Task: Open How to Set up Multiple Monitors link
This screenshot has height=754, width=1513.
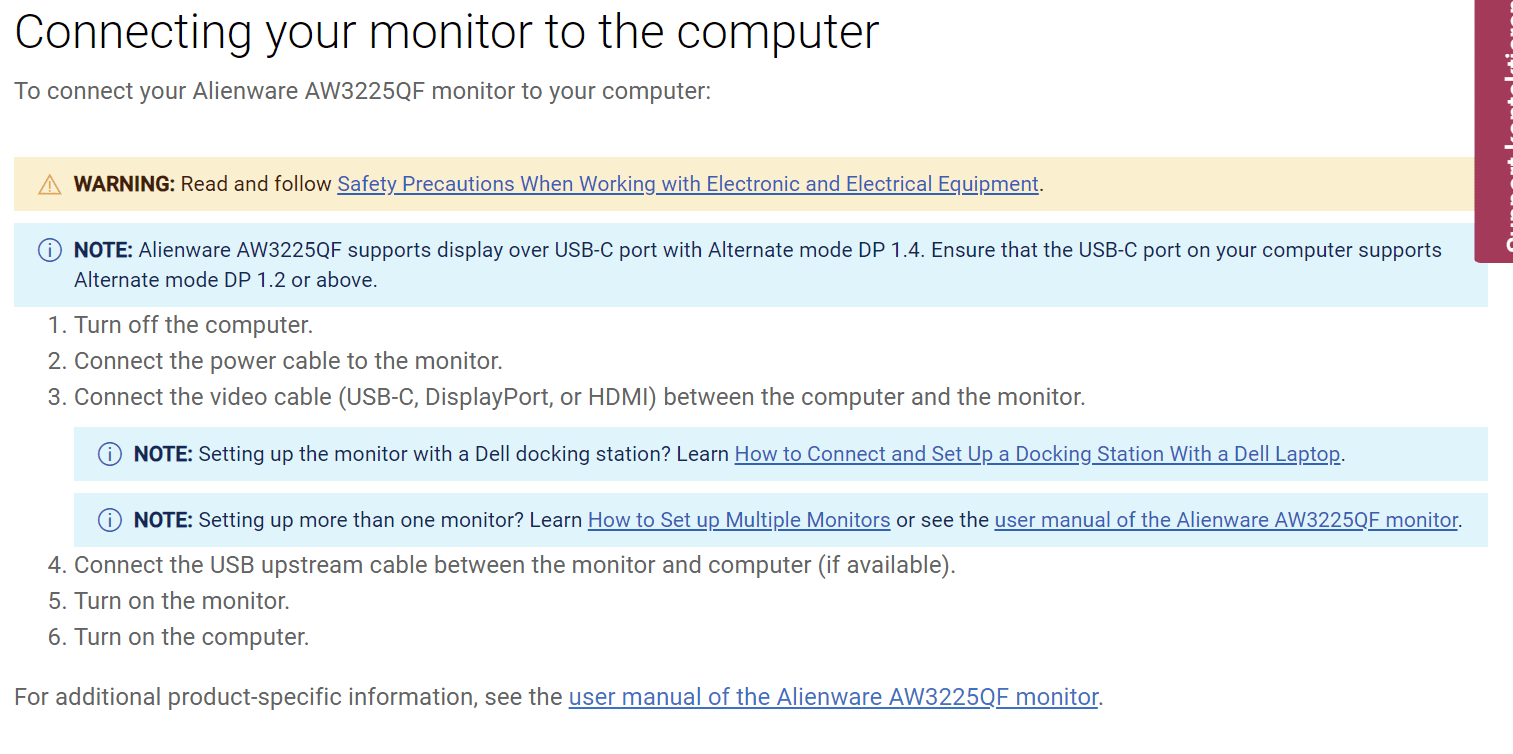Action: pyautogui.click(x=739, y=520)
